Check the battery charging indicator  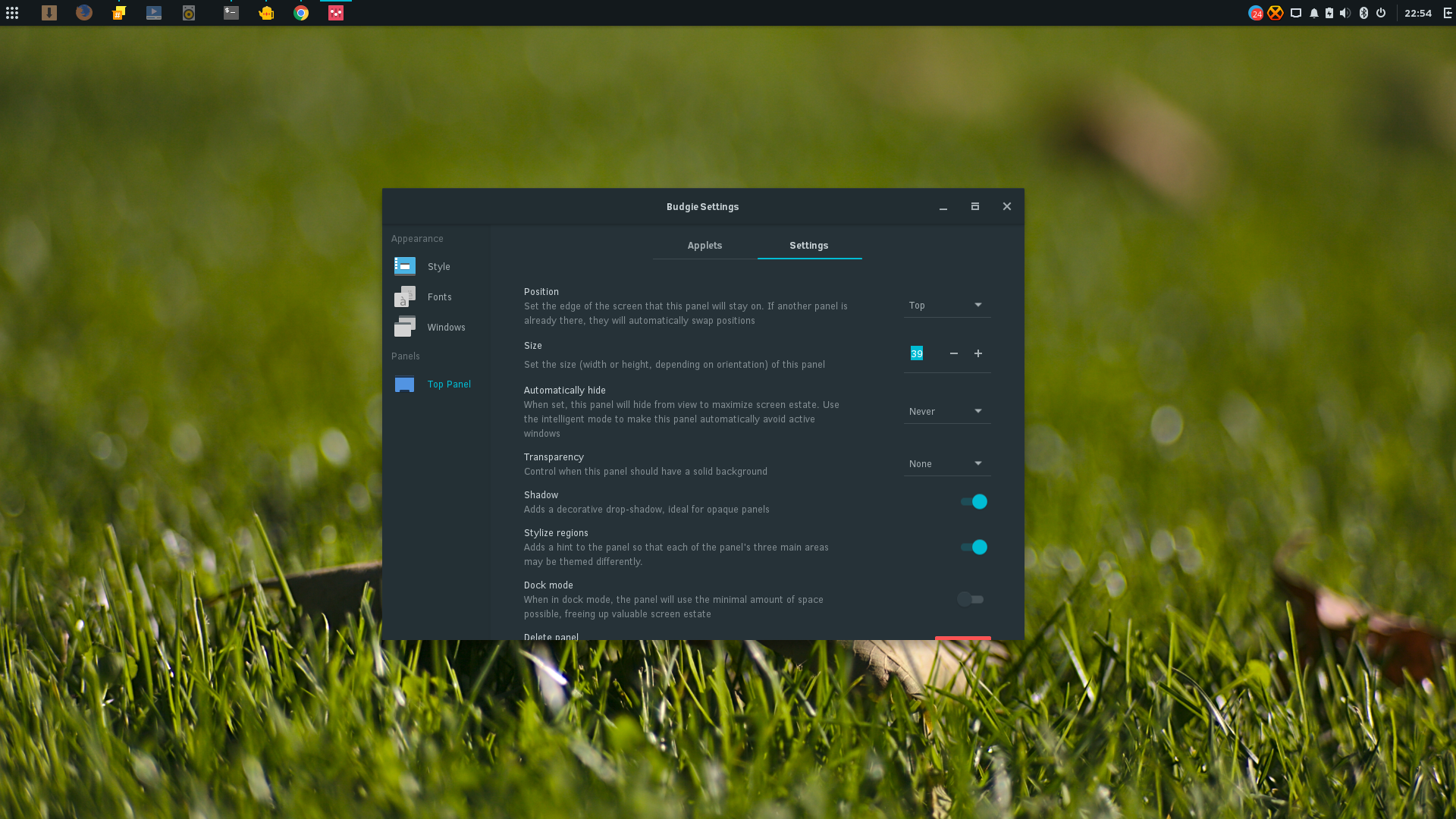[1329, 13]
